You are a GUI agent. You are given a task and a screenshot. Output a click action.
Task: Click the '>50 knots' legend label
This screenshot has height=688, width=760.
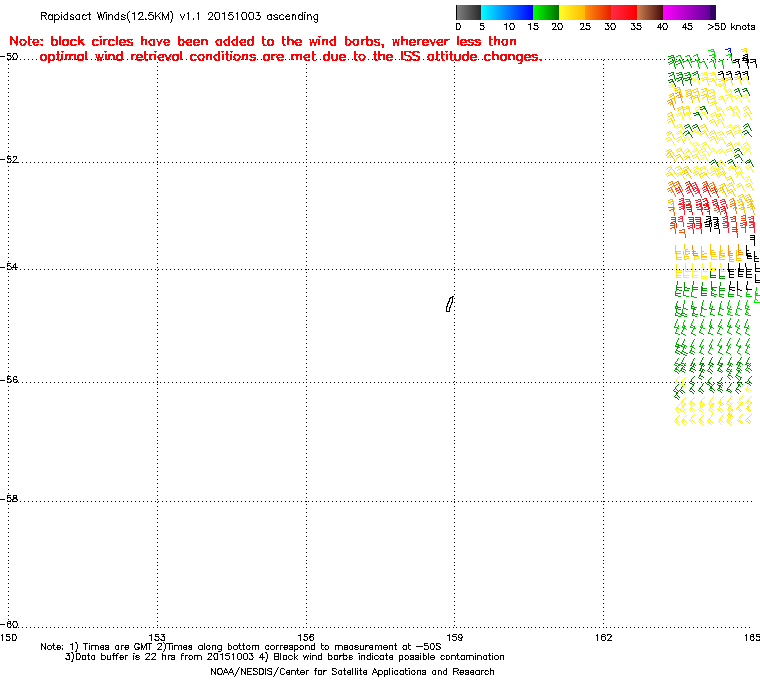(731, 27)
